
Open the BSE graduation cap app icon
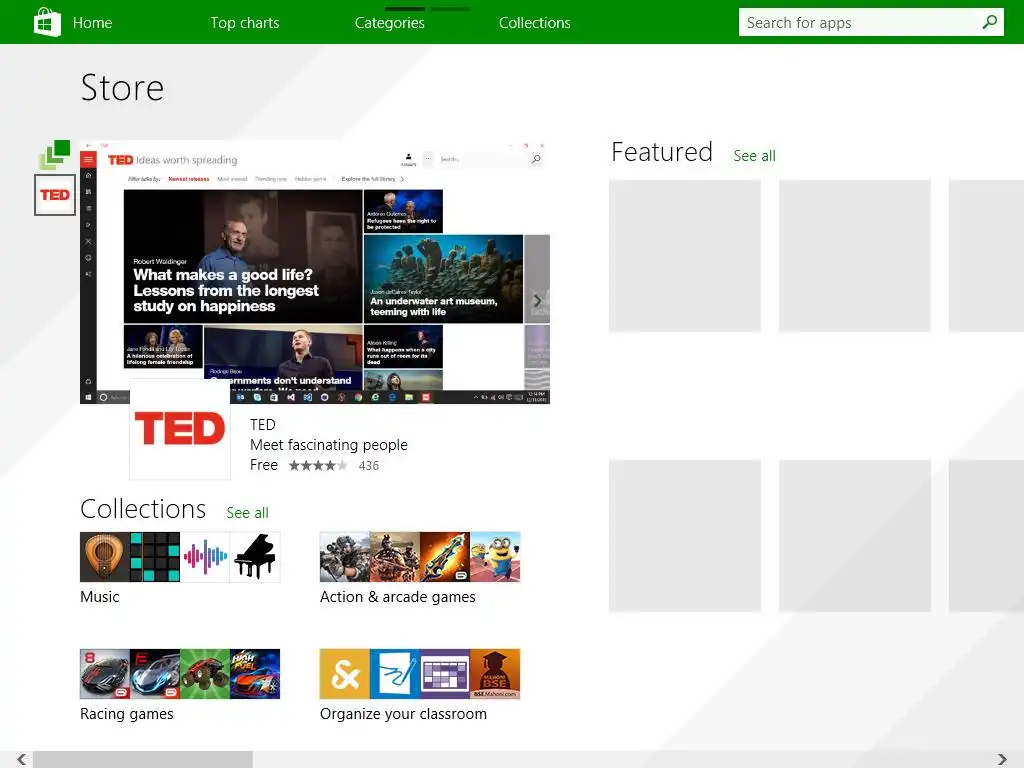point(495,674)
